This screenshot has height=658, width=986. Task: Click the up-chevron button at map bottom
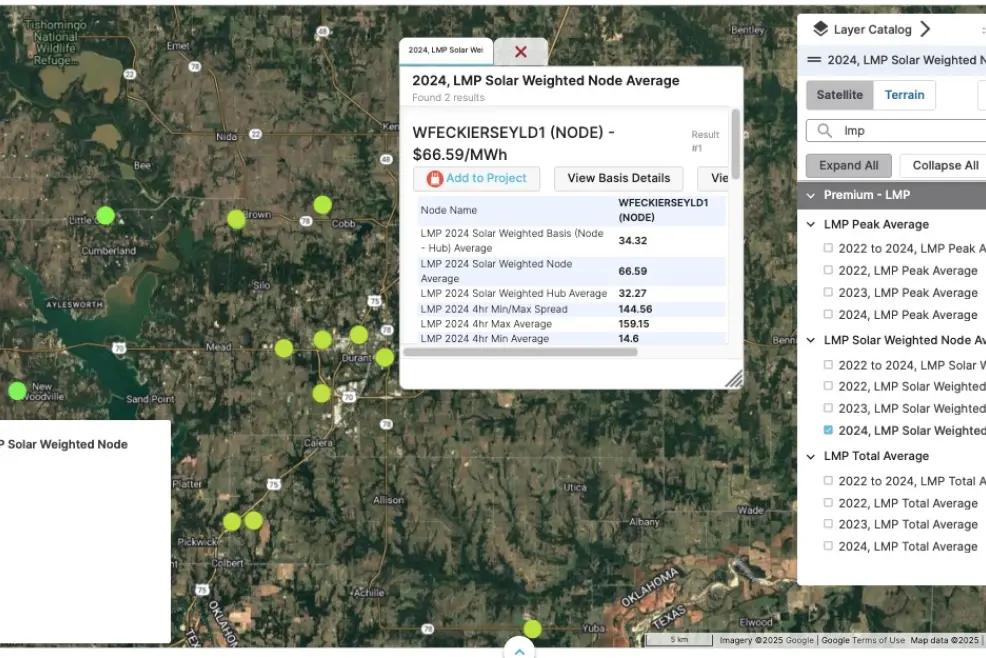[519, 650]
